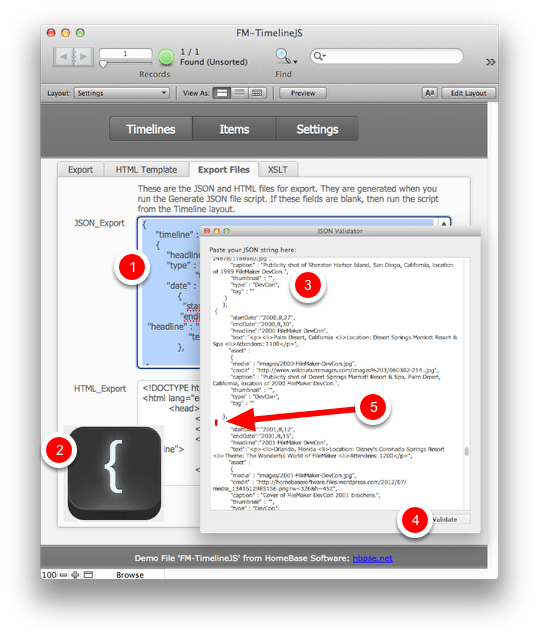540x637 pixels.
Task: Click the 100 zoom level indicator
Action: click(49, 574)
